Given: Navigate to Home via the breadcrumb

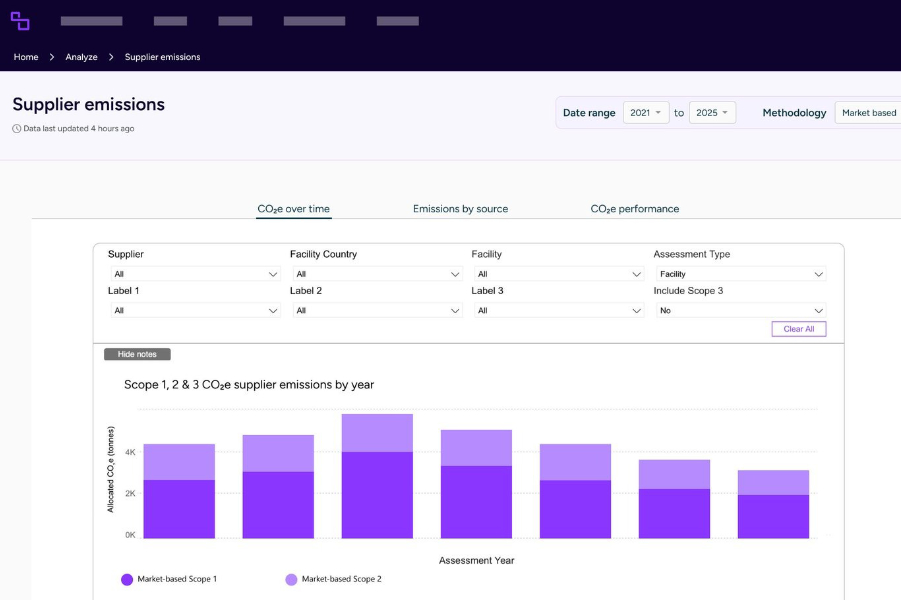Looking at the screenshot, I should tap(25, 56).
